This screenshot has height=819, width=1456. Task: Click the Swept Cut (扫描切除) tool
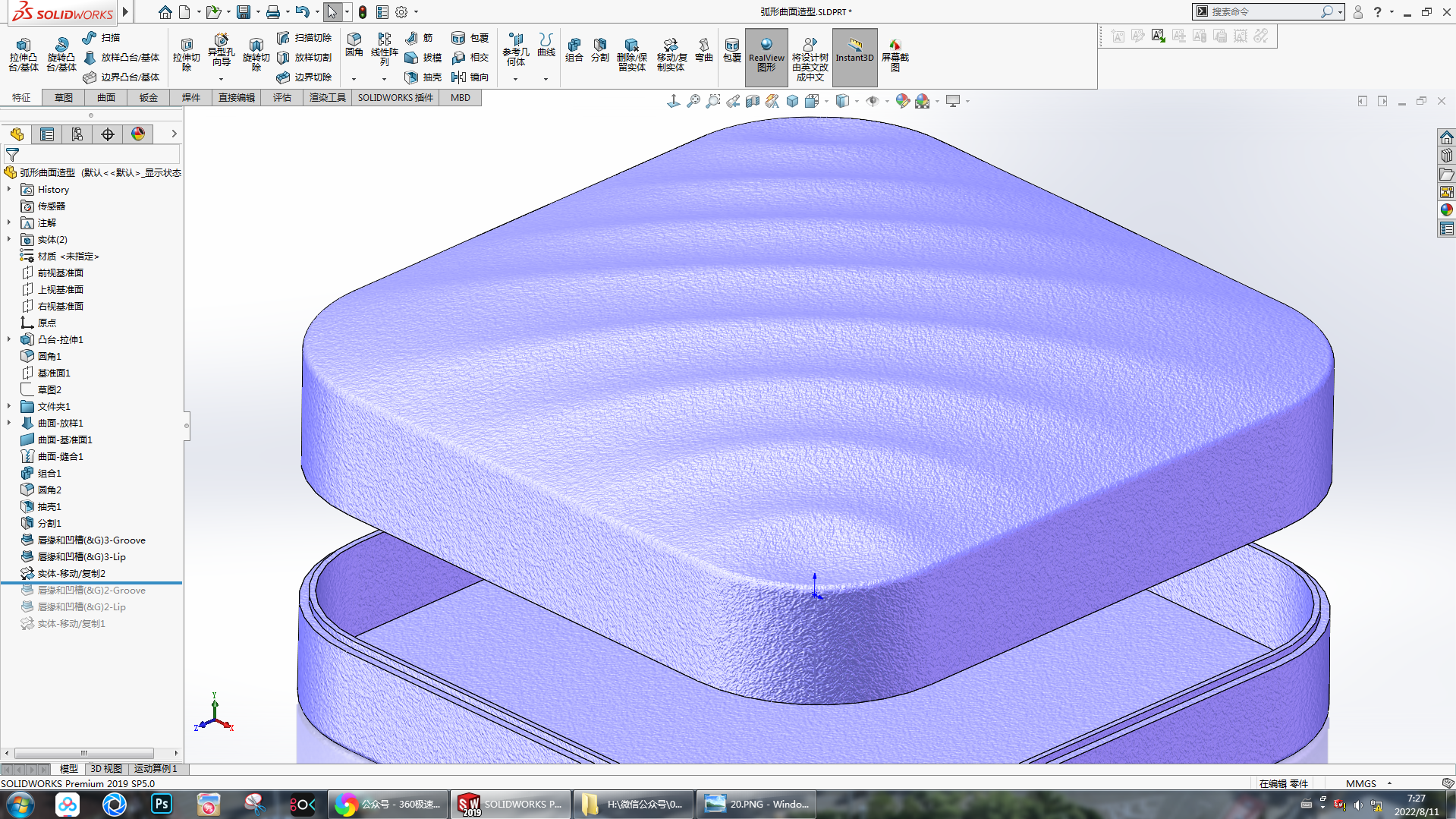(x=304, y=37)
